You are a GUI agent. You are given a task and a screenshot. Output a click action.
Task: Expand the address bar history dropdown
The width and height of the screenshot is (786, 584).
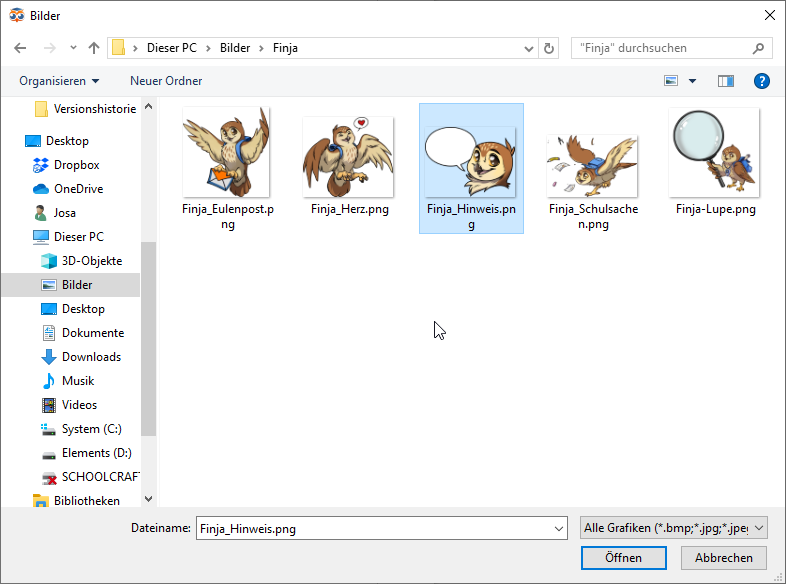(530, 48)
